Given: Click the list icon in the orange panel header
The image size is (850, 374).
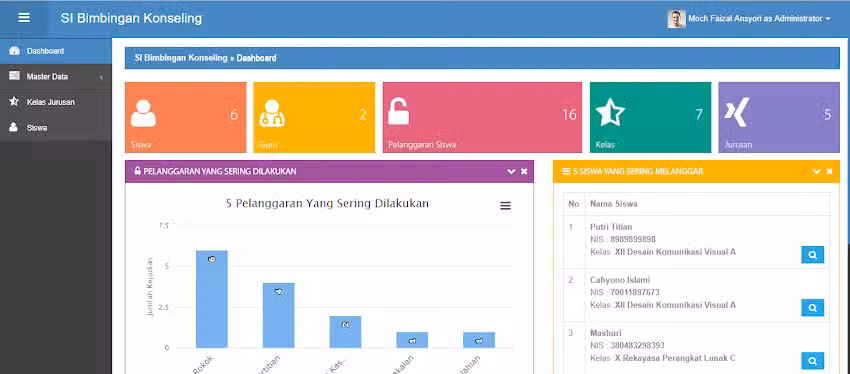Looking at the screenshot, I should pyautogui.click(x=566, y=171).
